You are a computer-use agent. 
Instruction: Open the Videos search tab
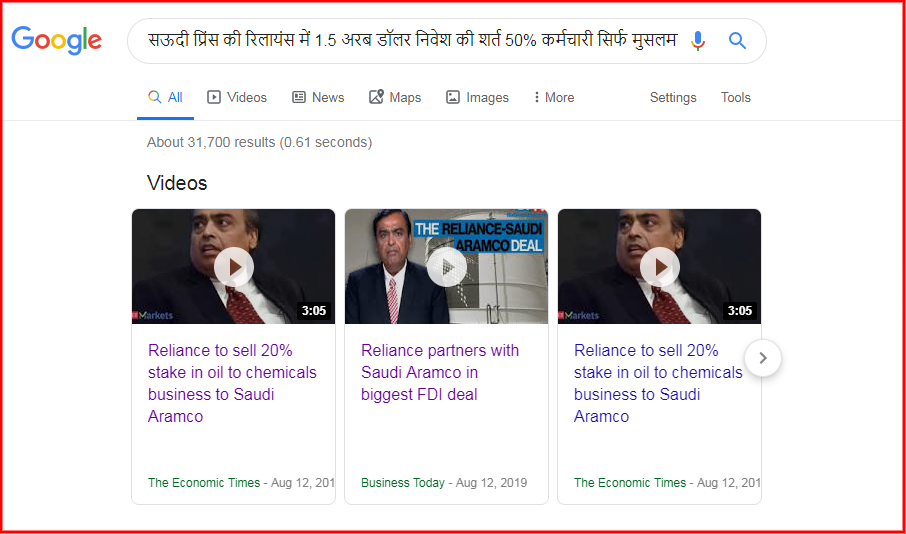coord(237,97)
